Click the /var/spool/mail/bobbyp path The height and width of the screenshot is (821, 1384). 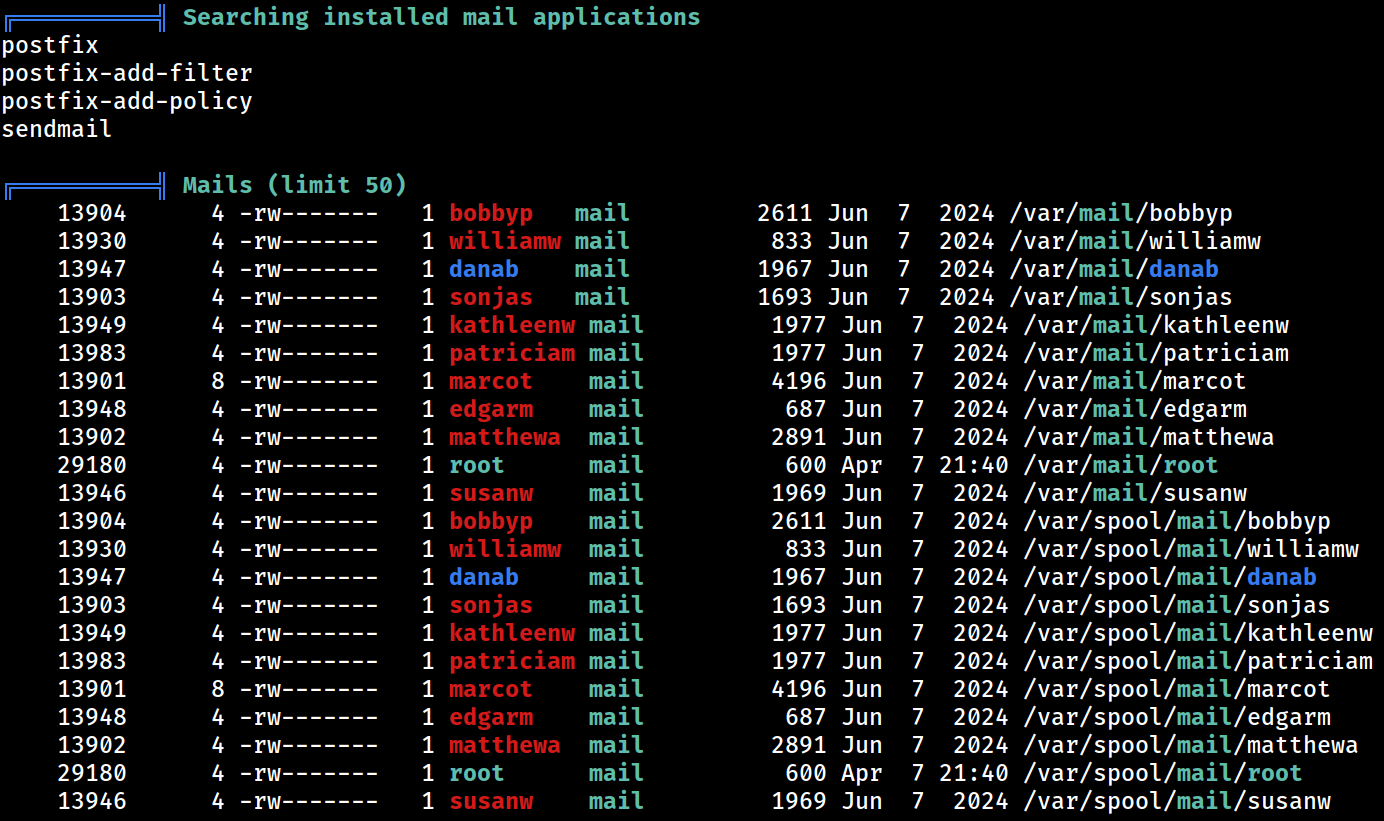coord(1177,521)
